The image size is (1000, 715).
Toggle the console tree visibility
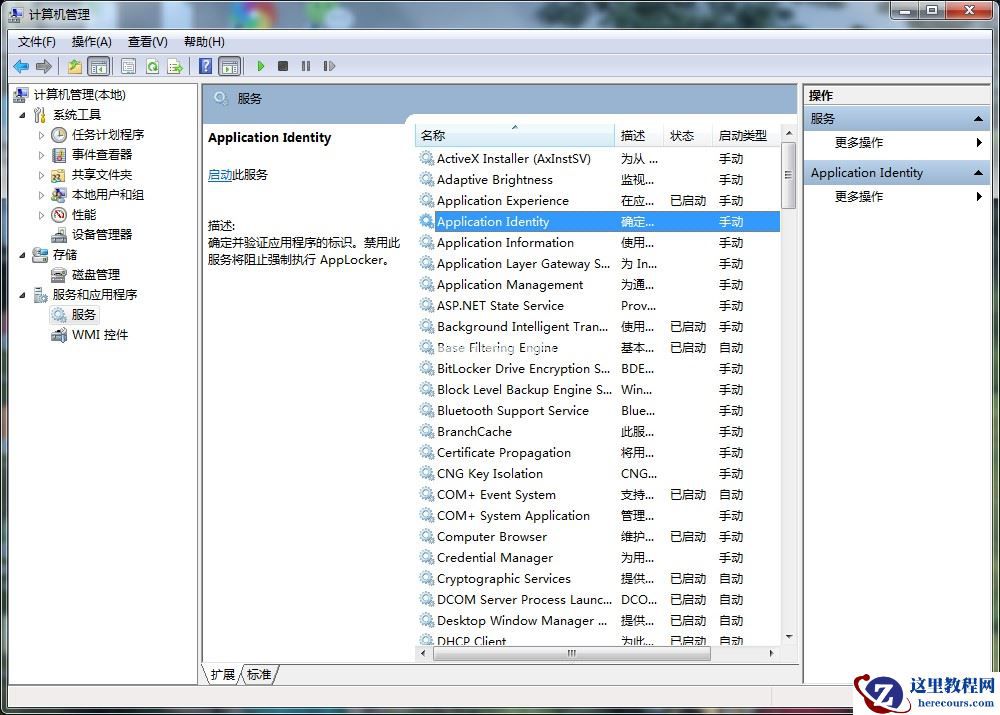tap(98, 66)
